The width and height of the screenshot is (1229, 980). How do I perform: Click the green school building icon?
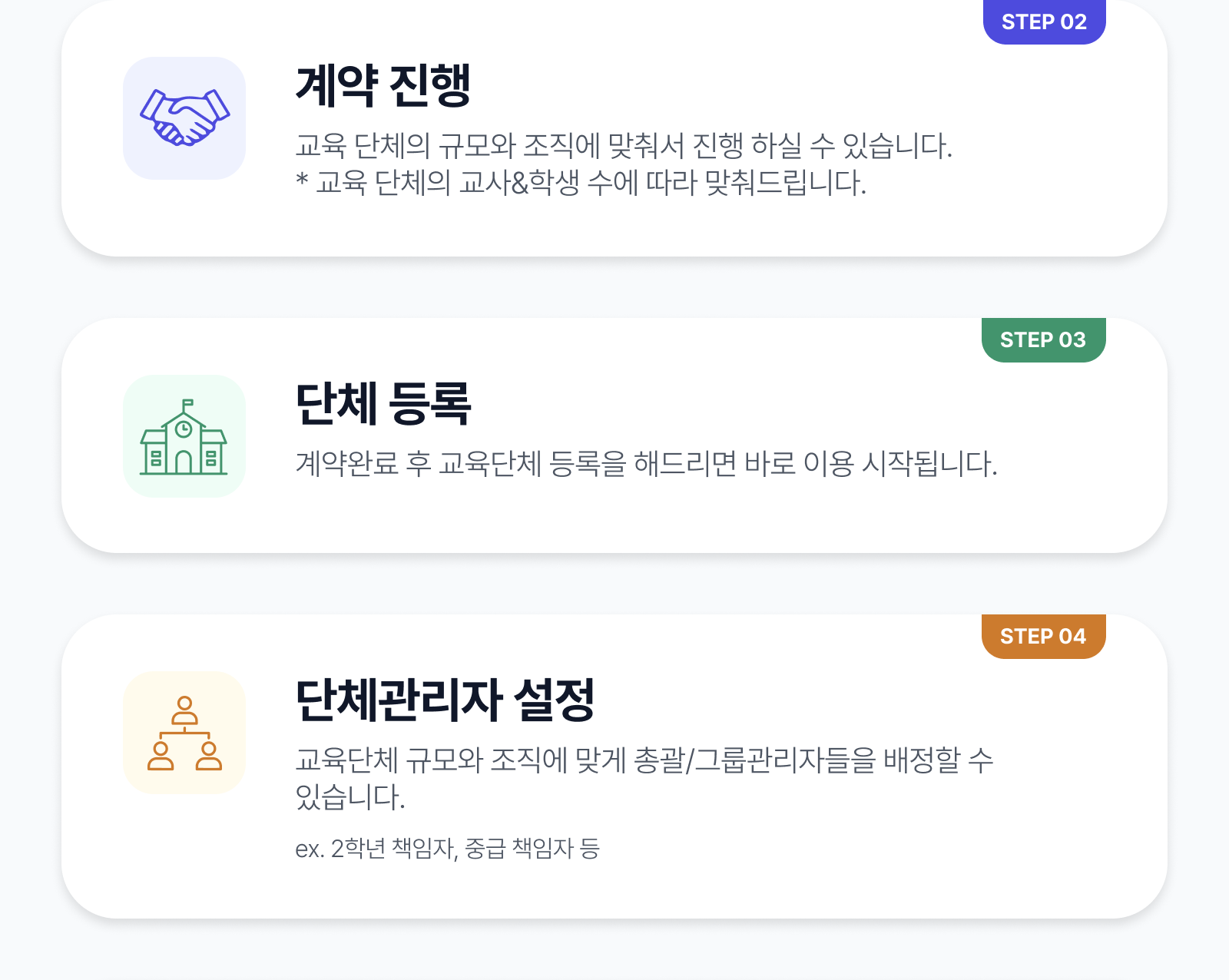184,436
